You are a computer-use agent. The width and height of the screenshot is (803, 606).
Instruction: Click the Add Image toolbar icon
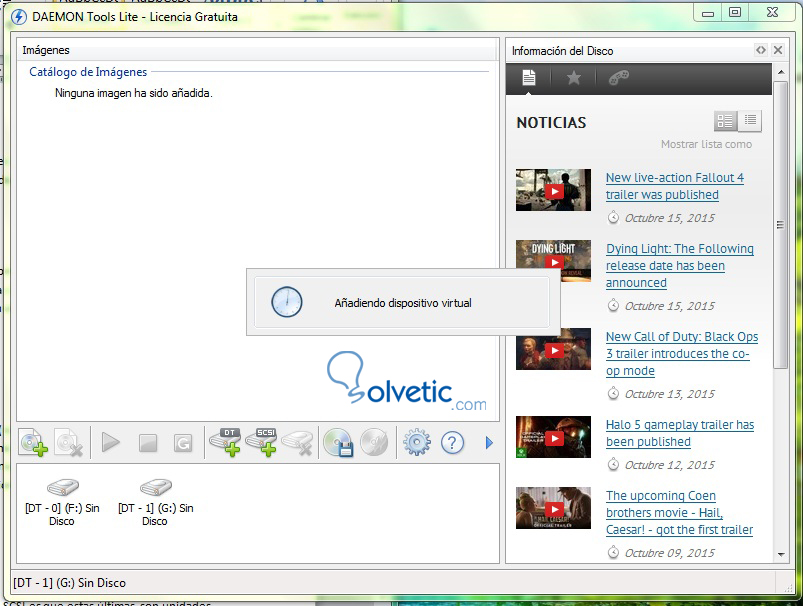click(34, 443)
